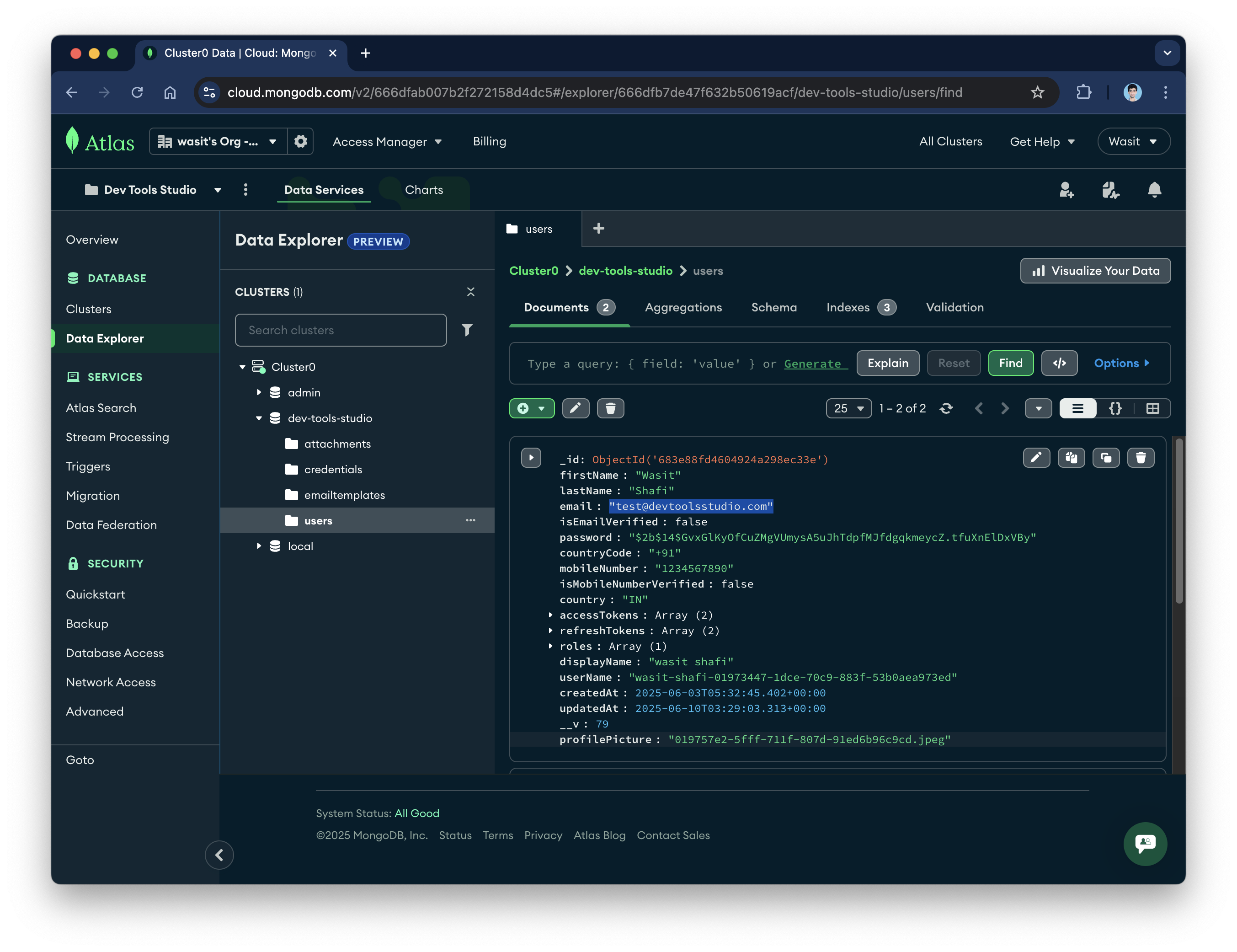Click the Generate query link
1237x952 pixels.
point(813,364)
